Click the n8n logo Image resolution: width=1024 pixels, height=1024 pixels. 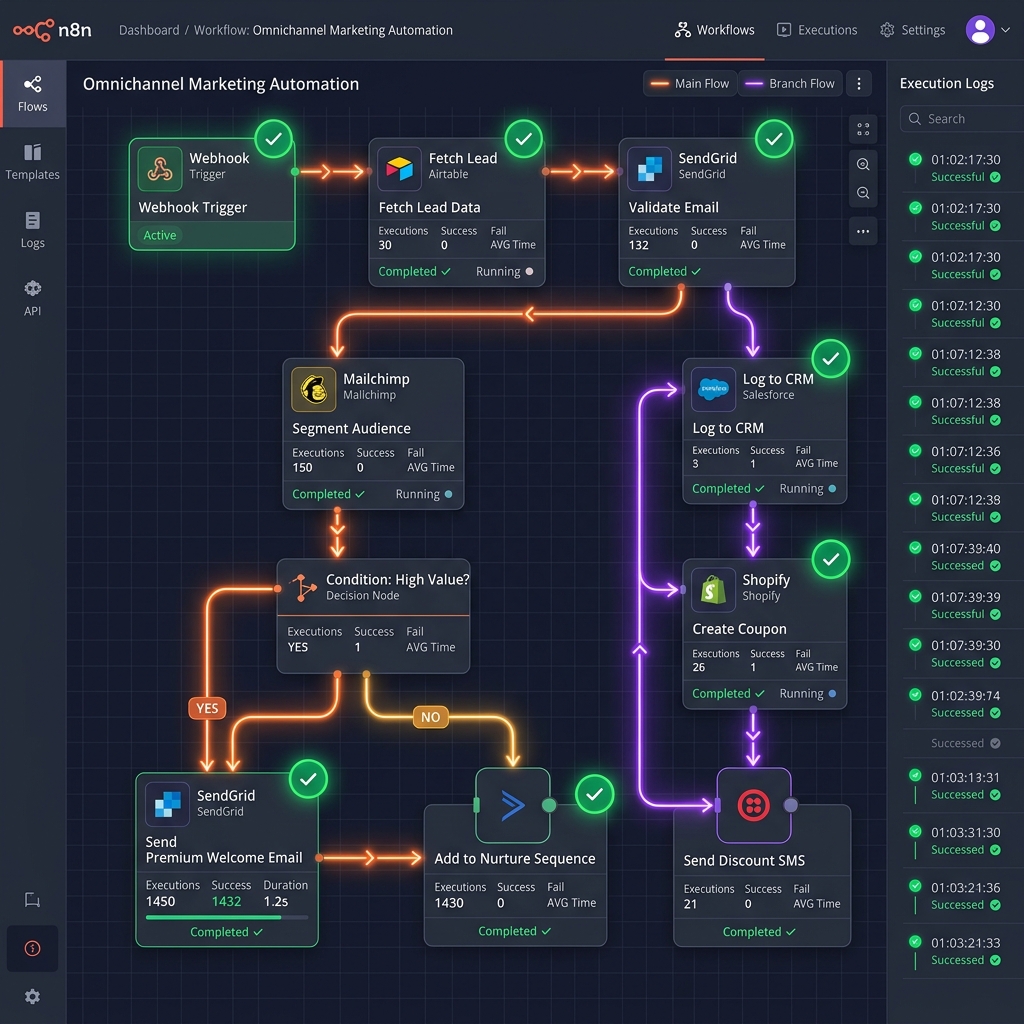coord(52,30)
